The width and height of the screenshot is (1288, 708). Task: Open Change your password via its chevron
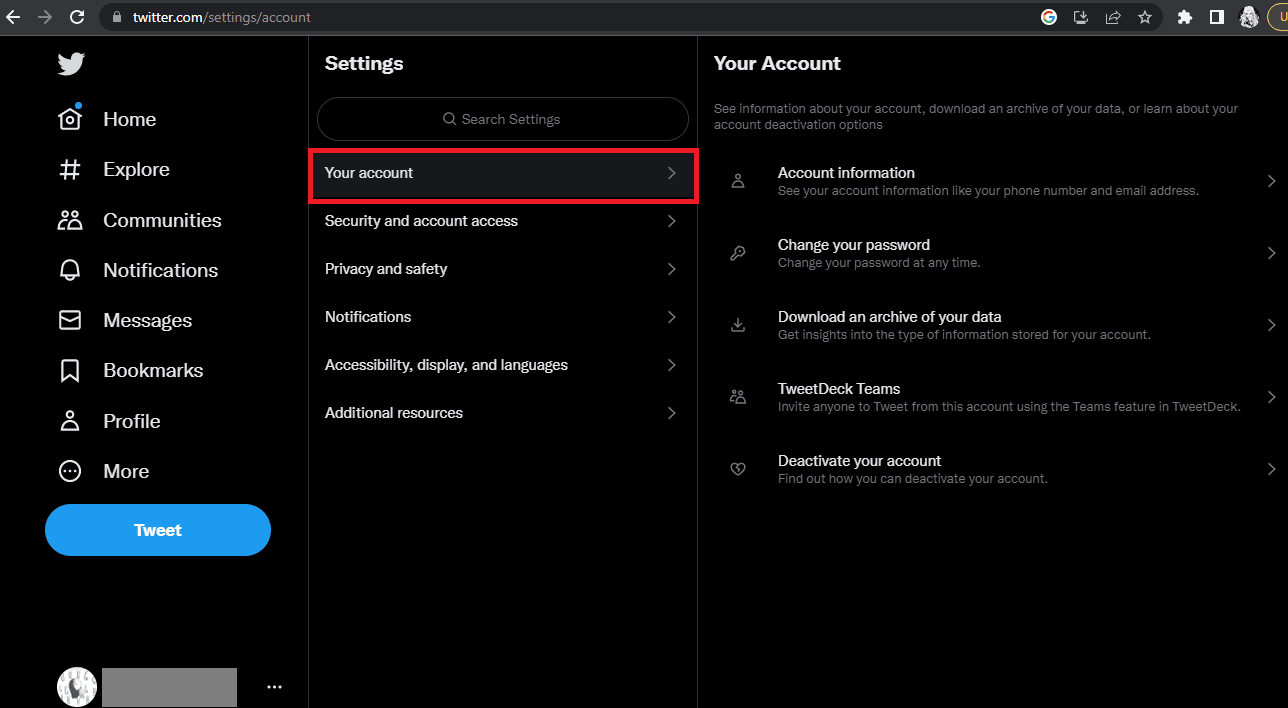[1272, 253]
